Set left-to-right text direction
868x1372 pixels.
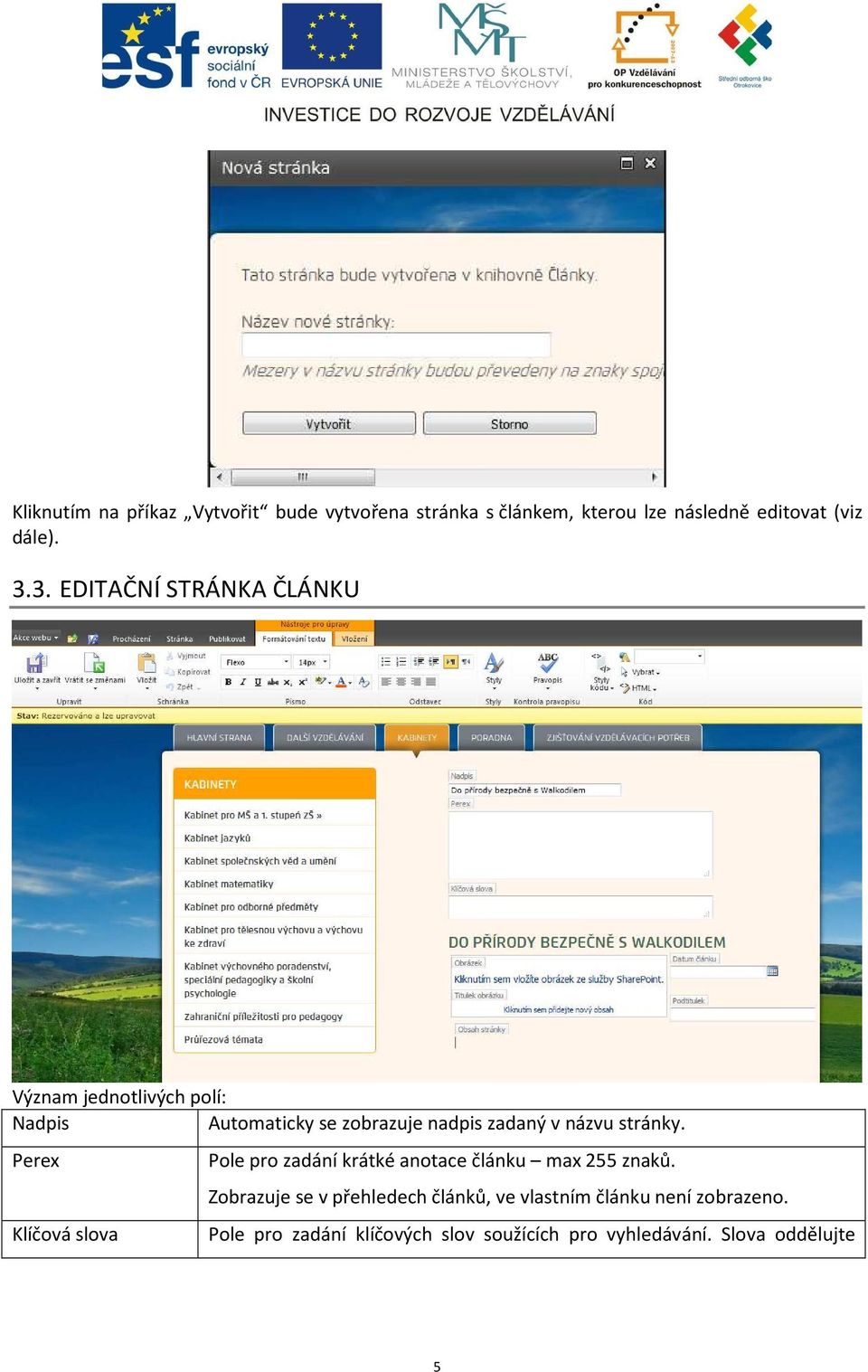(451, 662)
